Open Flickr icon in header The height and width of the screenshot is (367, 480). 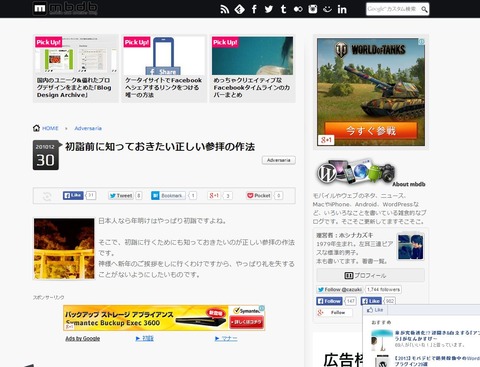pos(298,9)
